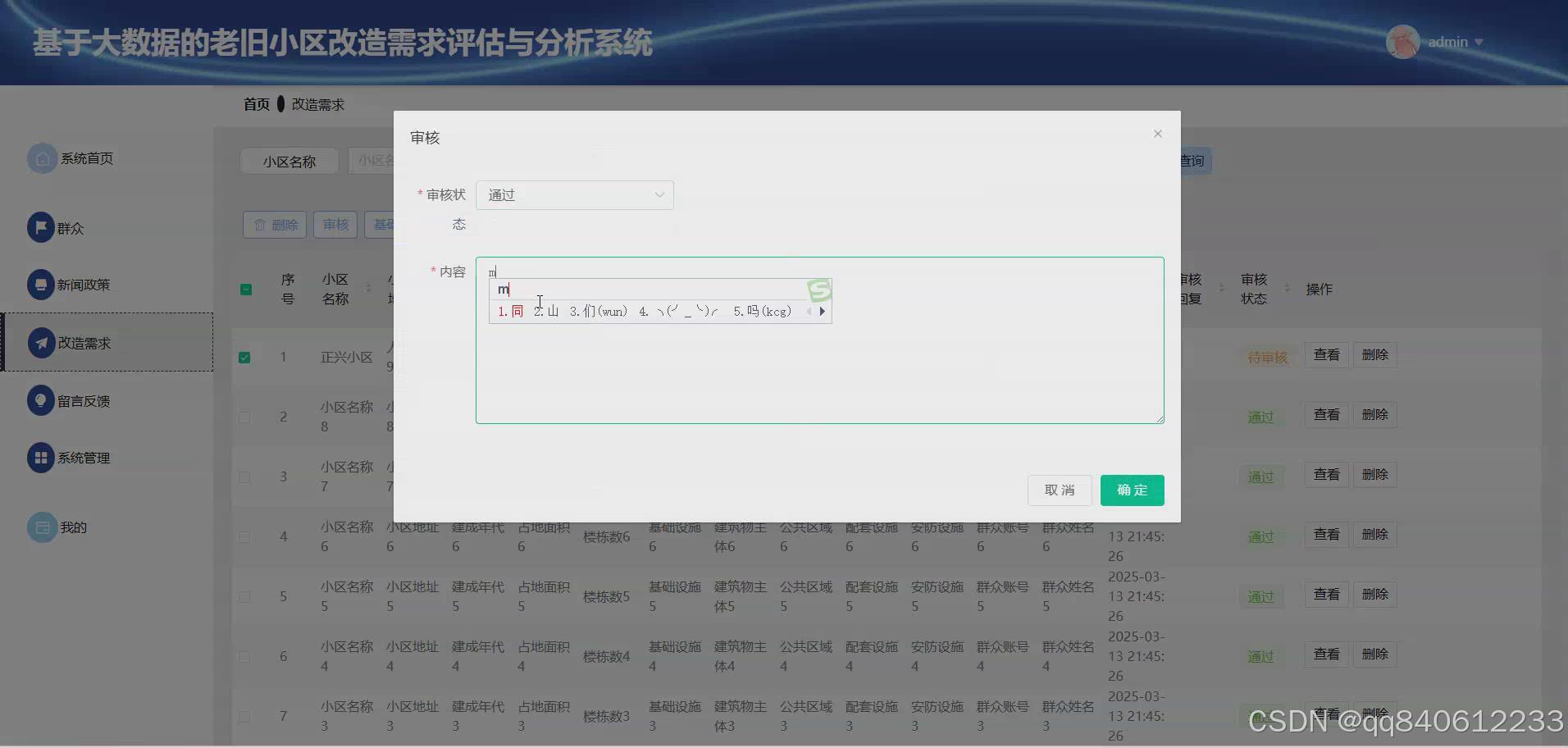Check the row 2 checkbox
The image size is (1568, 748).
244,417
